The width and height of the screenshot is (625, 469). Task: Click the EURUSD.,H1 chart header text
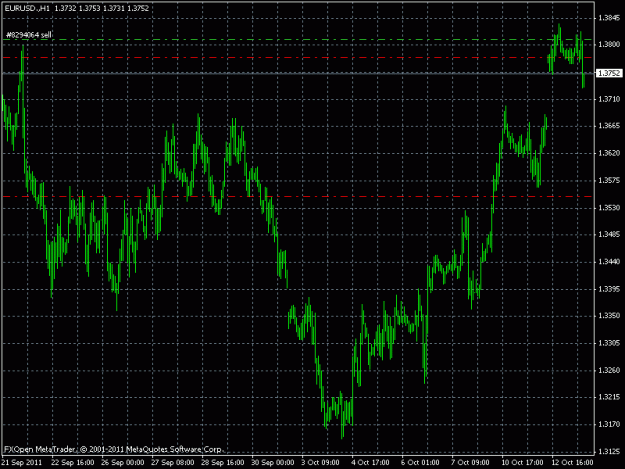pos(76,8)
